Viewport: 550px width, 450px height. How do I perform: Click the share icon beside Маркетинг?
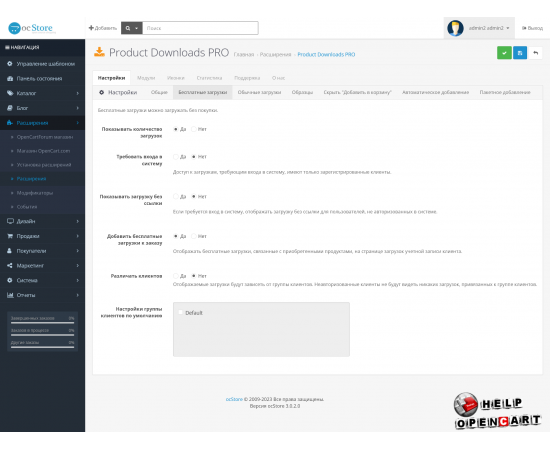[10, 266]
